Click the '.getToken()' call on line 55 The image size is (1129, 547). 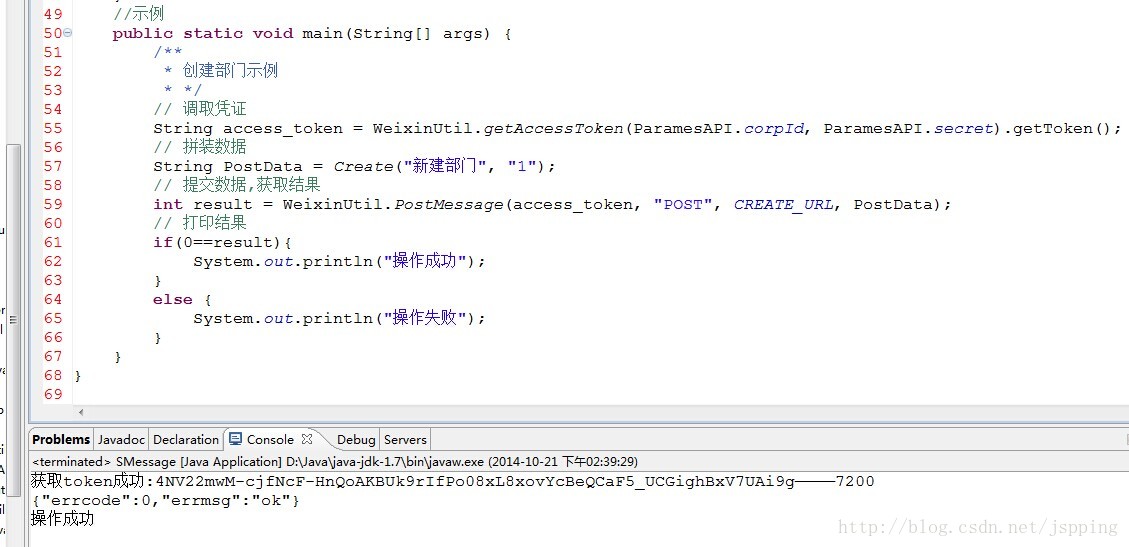[1058, 129]
